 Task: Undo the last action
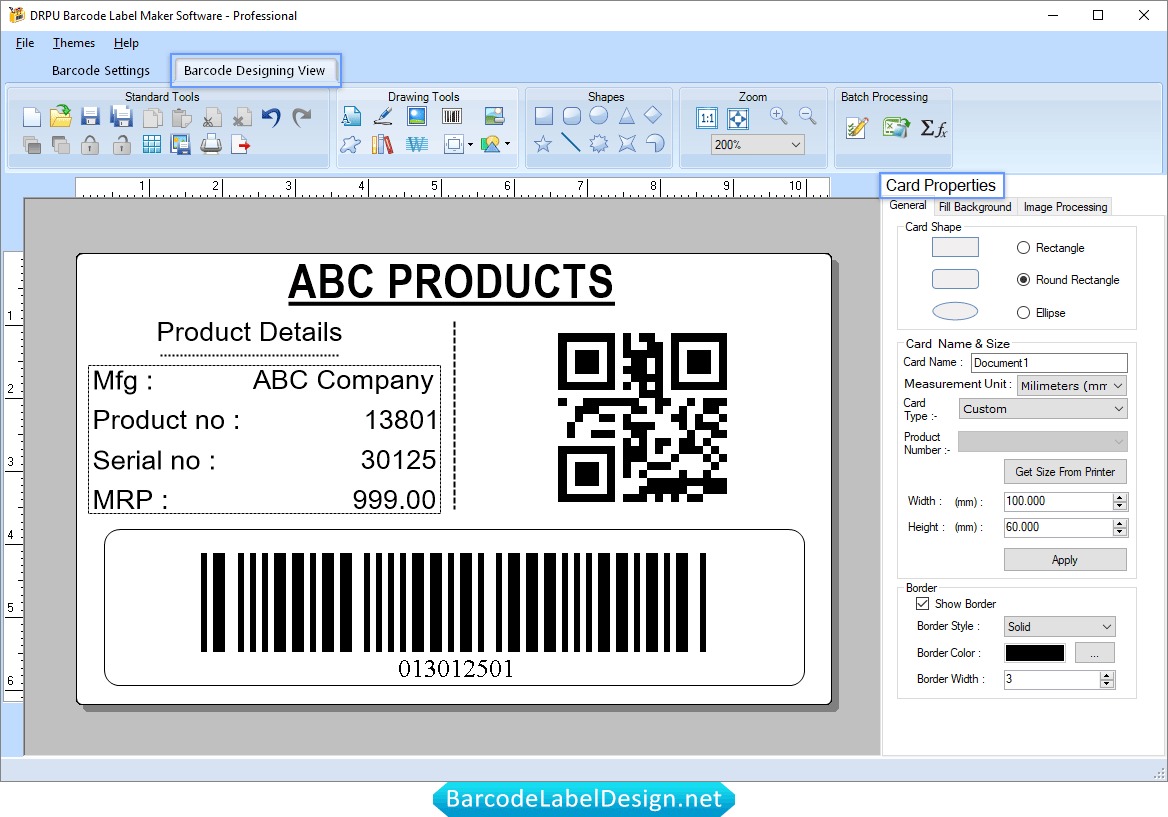pos(271,117)
